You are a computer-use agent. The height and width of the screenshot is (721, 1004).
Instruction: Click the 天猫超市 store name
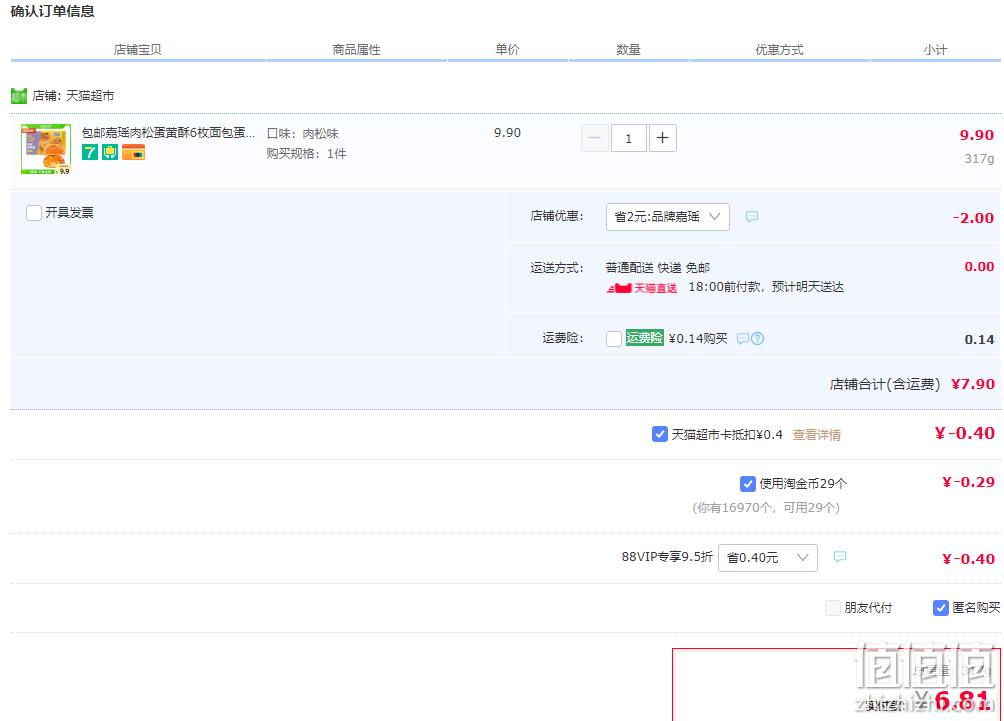click(x=90, y=96)
